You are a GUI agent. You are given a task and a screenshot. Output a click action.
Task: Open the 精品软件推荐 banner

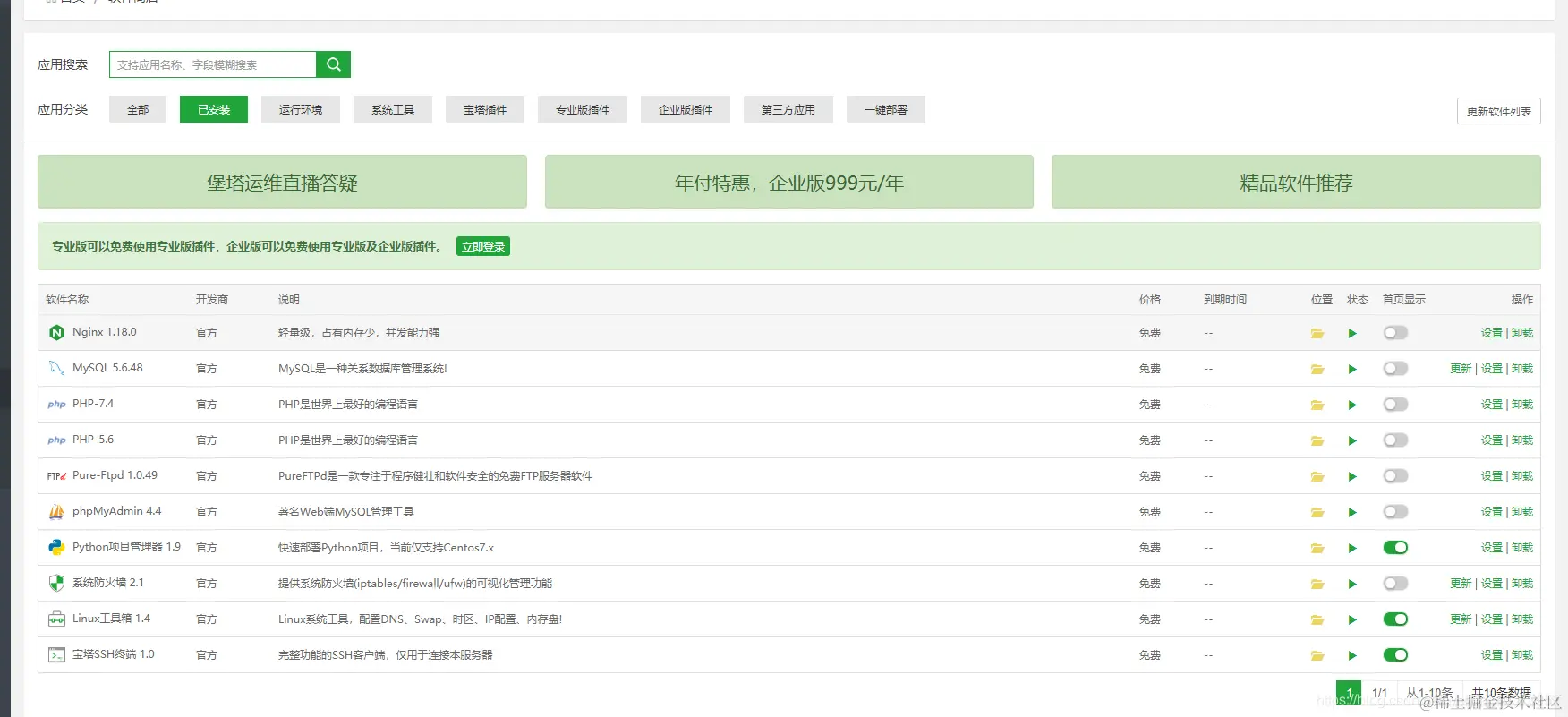1296,182
